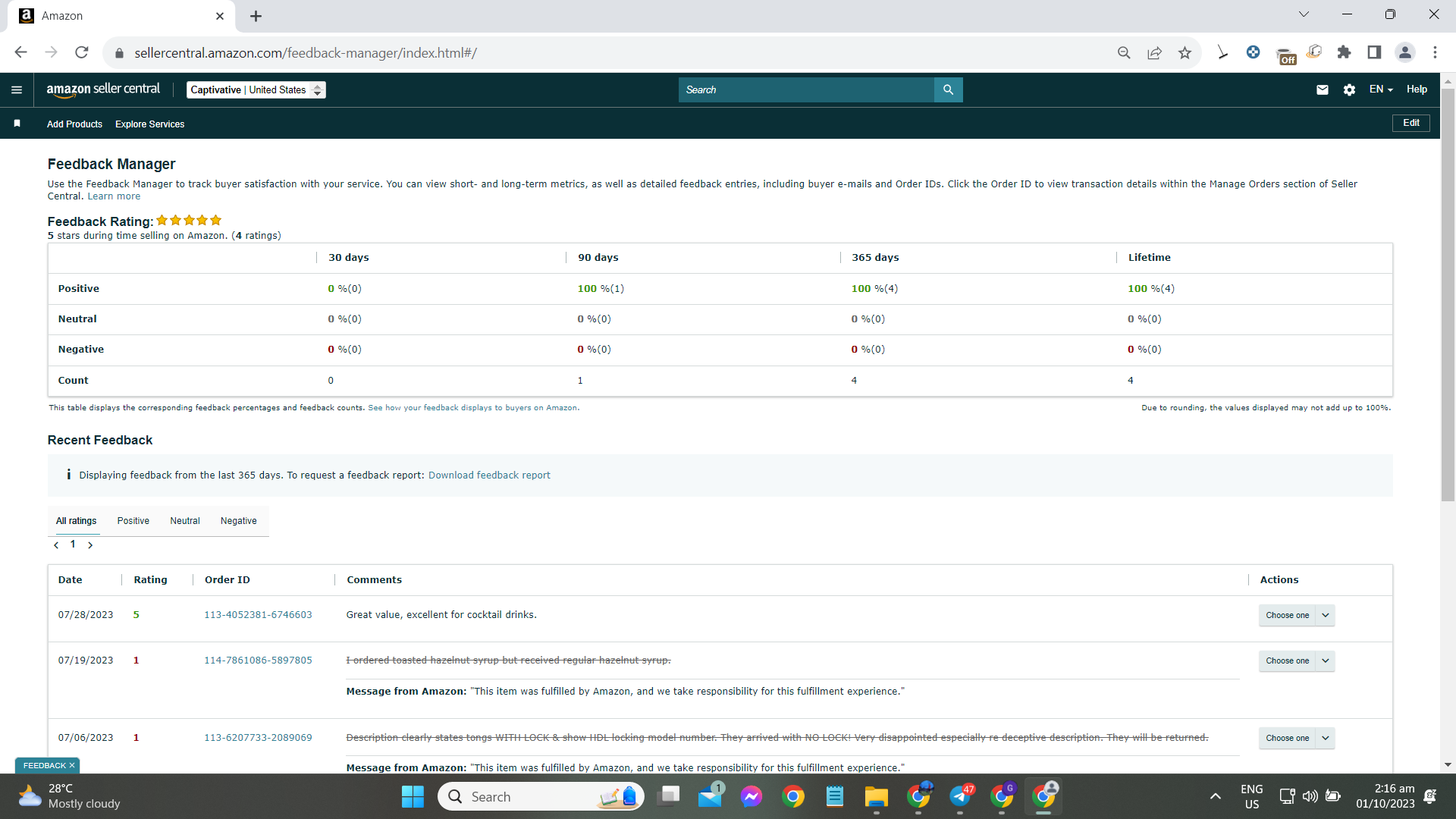Open Messenger from taskbar

click(x=752, y=796)
